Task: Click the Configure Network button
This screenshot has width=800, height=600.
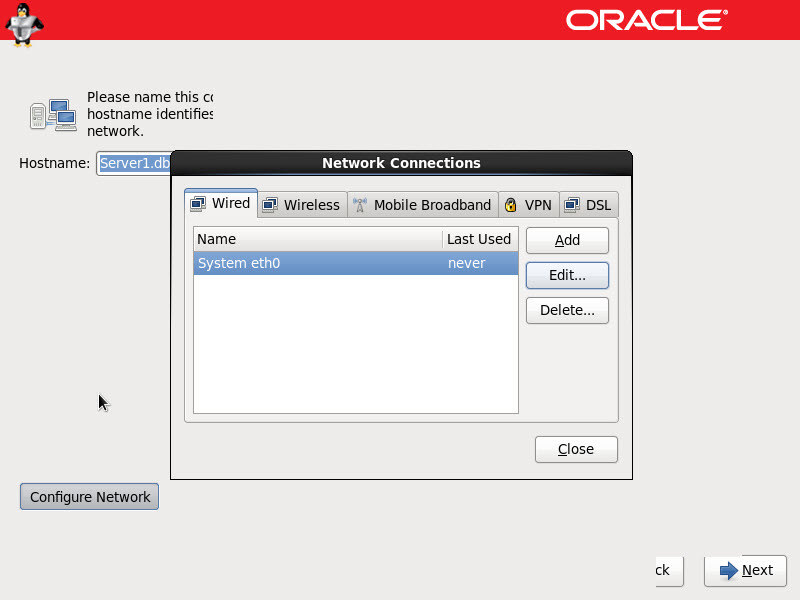Action: pyautogui.click(x=89, y=497)
